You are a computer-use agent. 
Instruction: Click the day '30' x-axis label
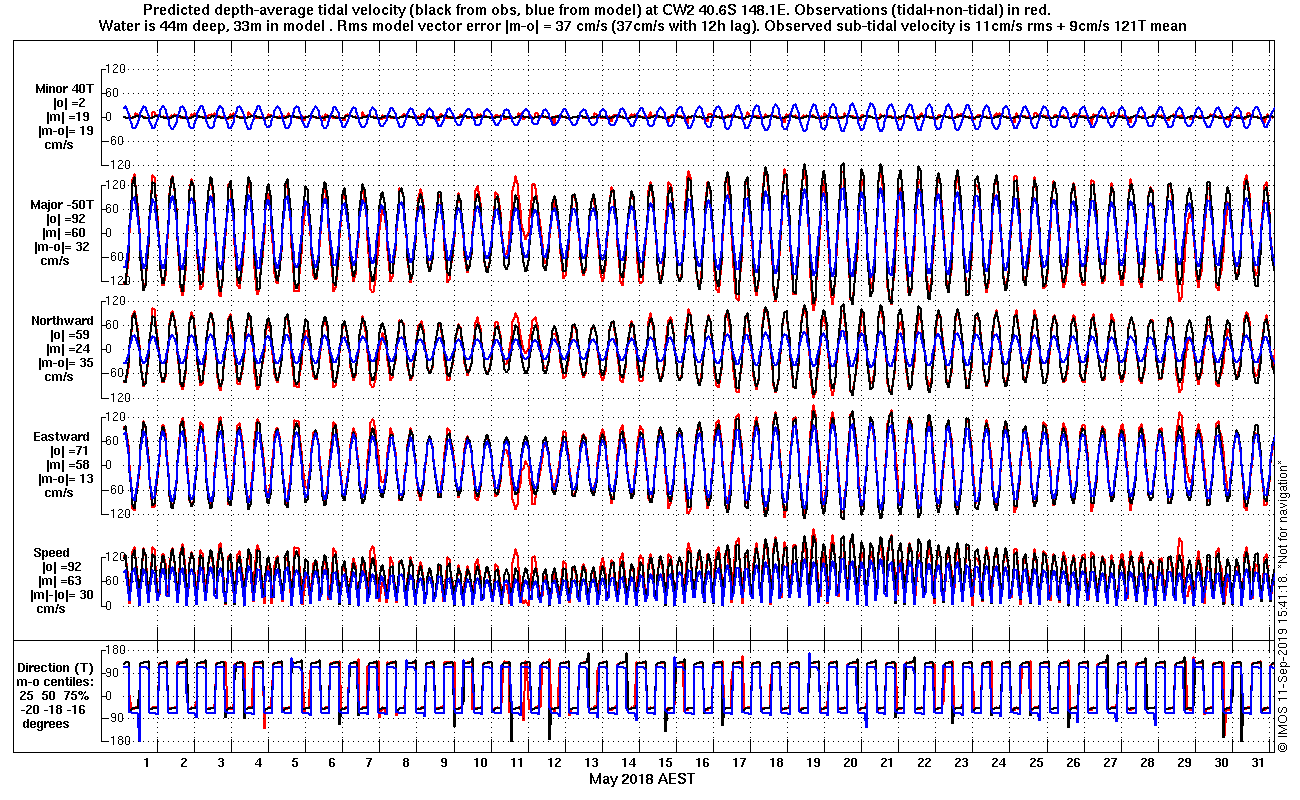click(x=1221, y=763)
